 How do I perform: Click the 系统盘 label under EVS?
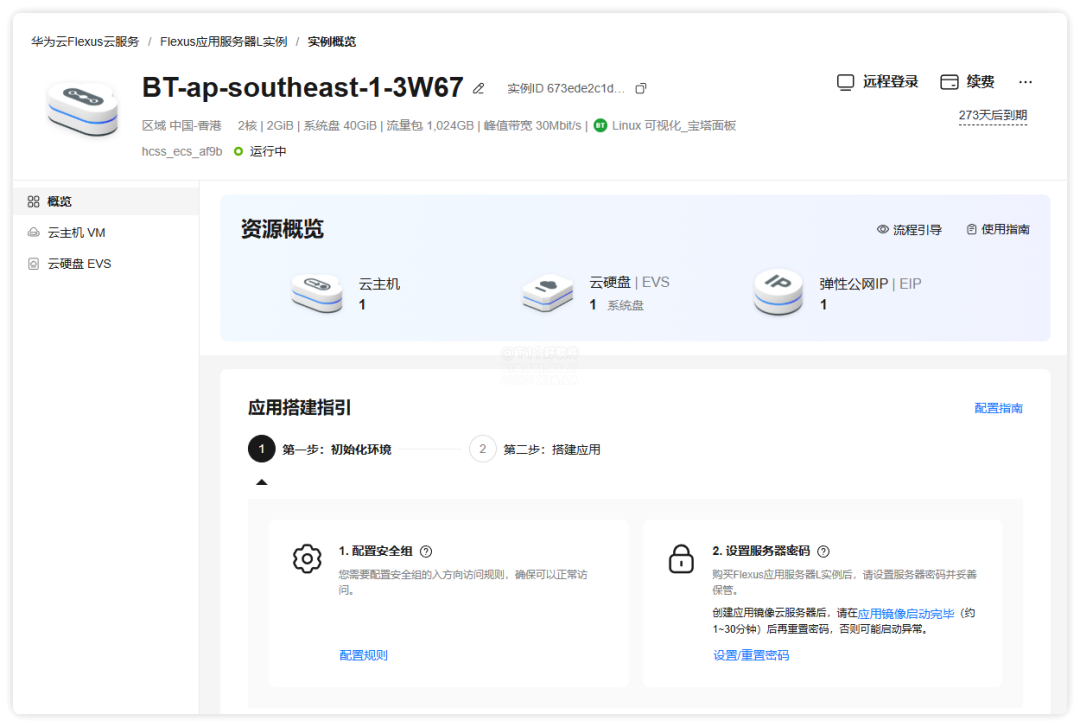625,305
